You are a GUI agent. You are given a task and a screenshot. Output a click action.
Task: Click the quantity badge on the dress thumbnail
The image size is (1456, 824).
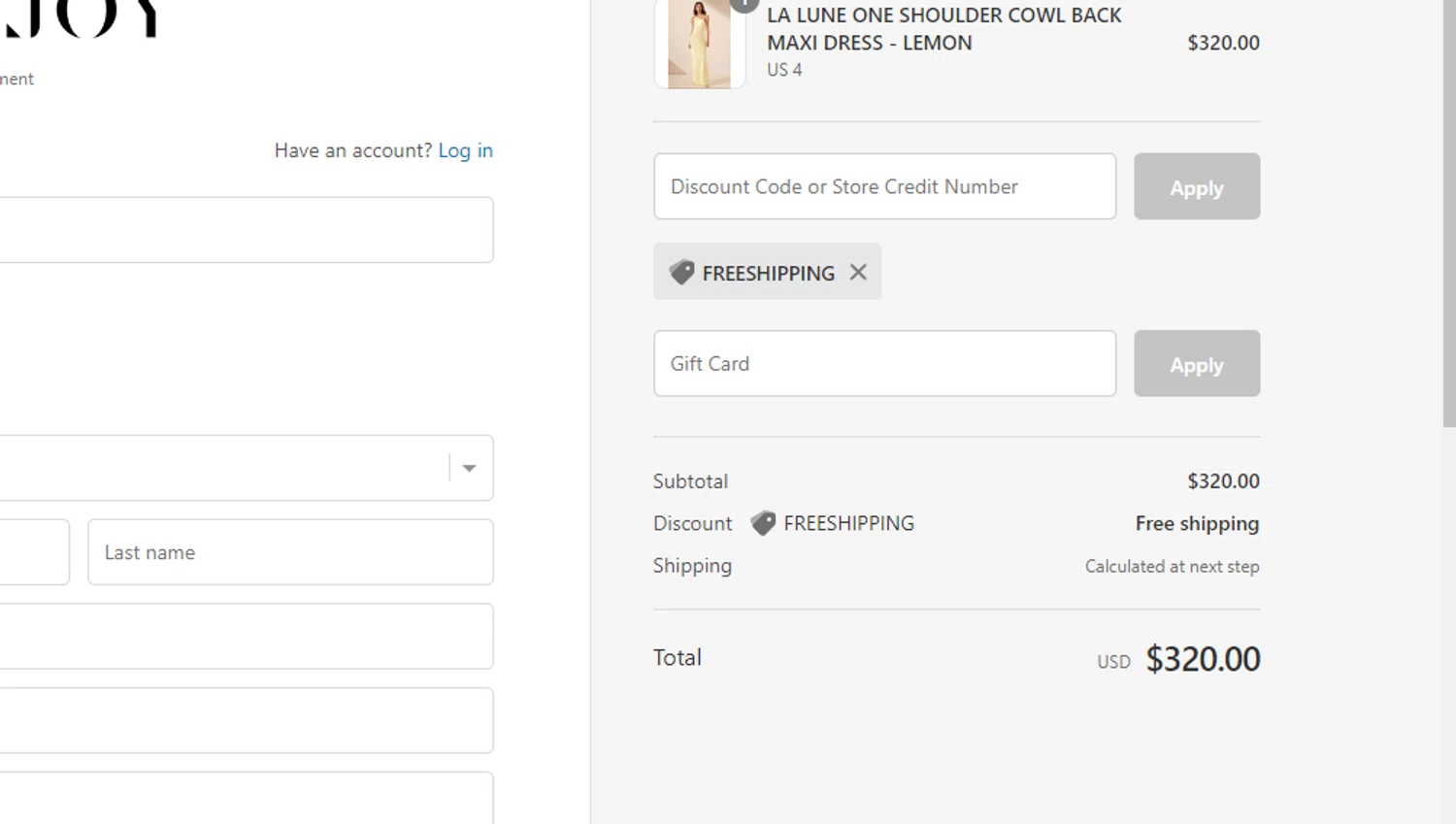pyautogui.click(x=744, y=5)
